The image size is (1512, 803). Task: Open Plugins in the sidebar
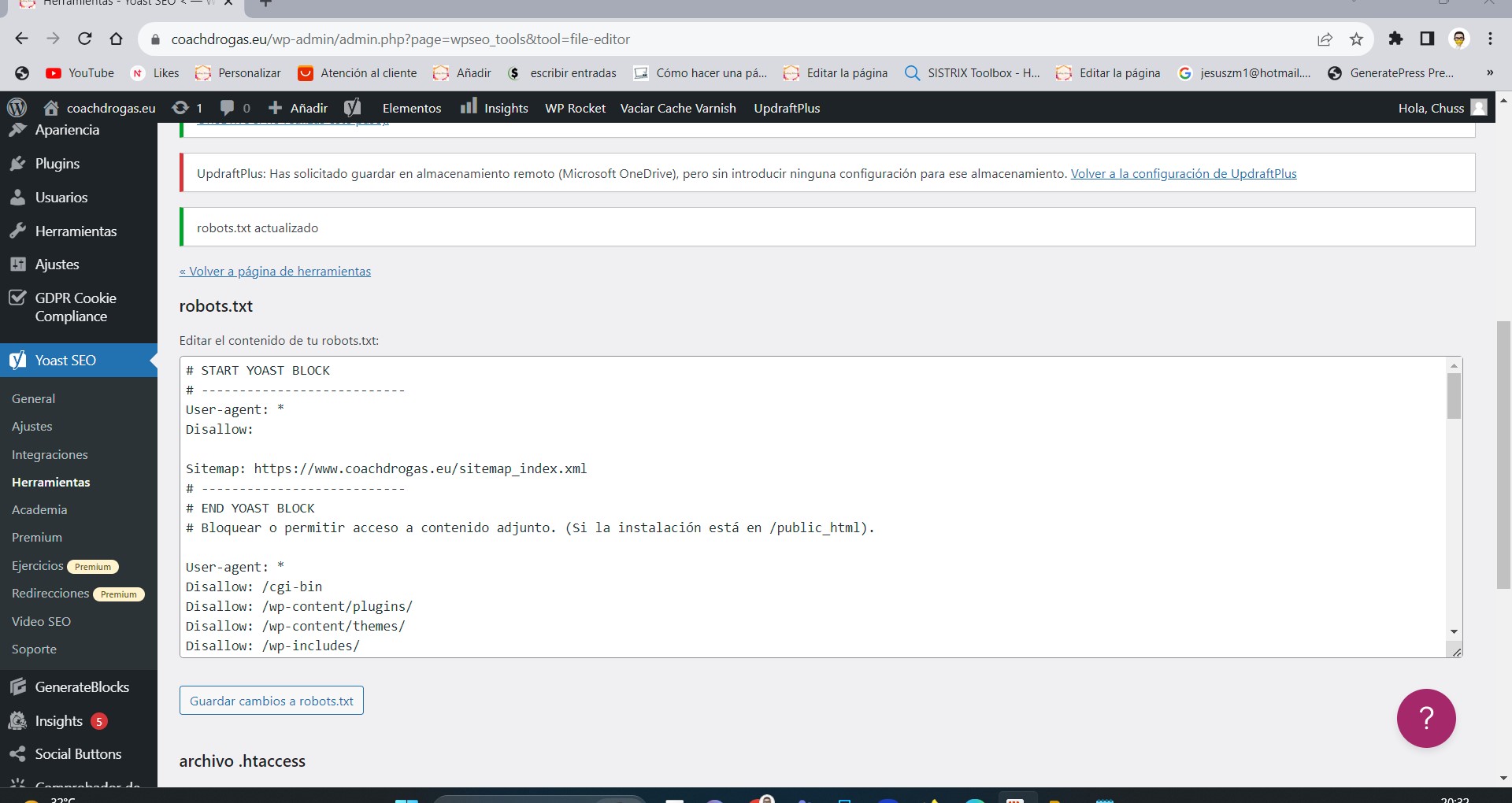[57, 164]
